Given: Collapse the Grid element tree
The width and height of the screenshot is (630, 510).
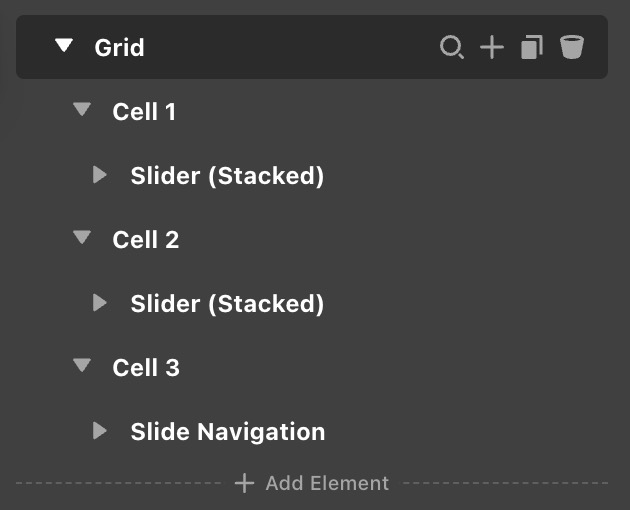Looking at the screenshot, I should (x=64, y=46).
